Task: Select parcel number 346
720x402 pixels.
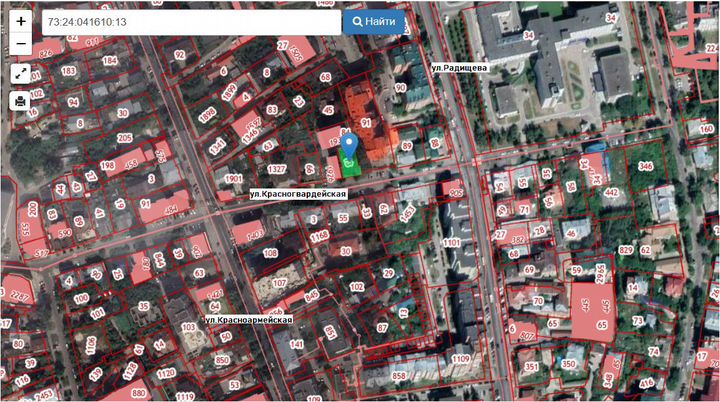Action: [x=645, y=166]
